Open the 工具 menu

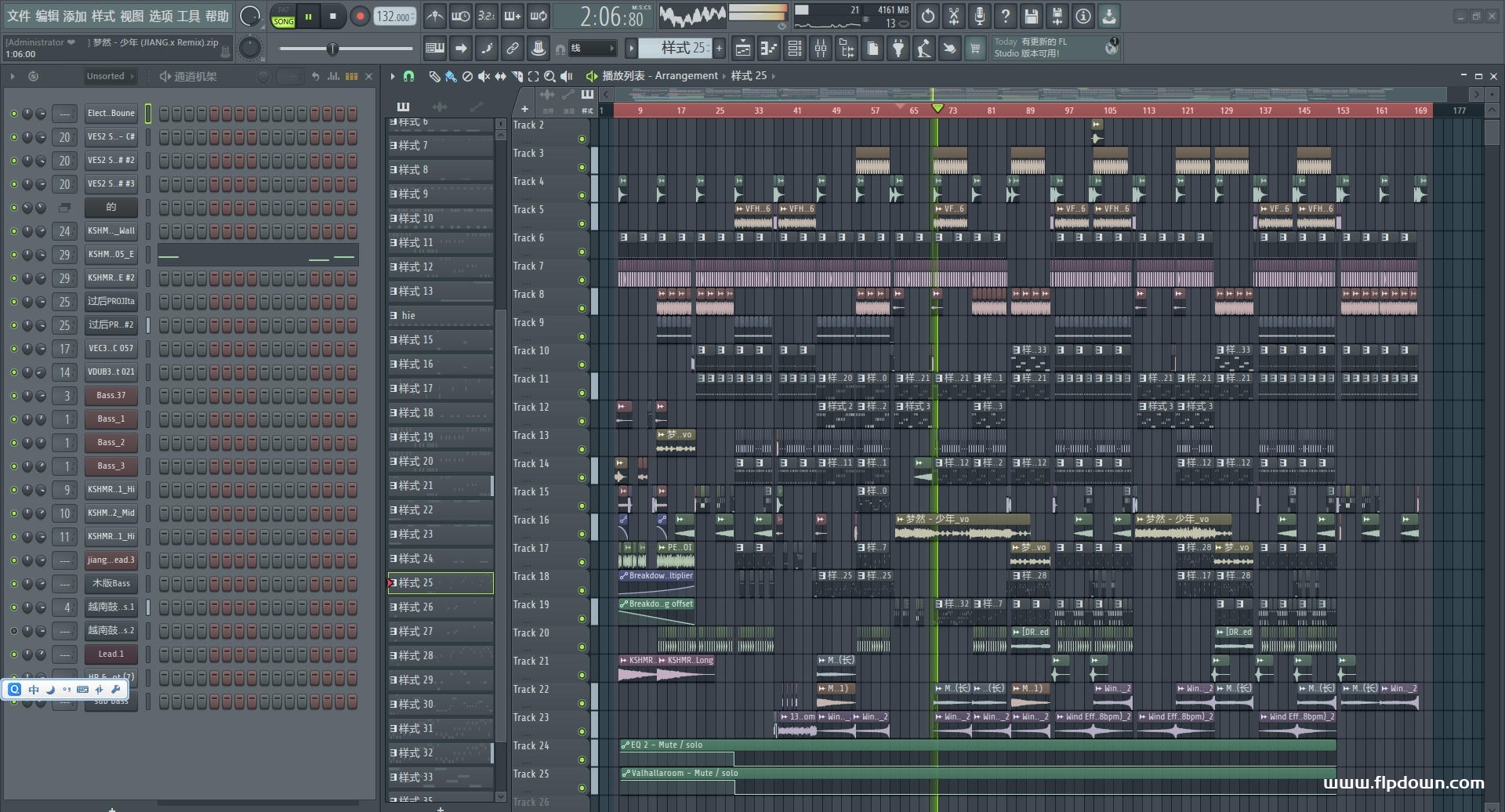(188, 16)
